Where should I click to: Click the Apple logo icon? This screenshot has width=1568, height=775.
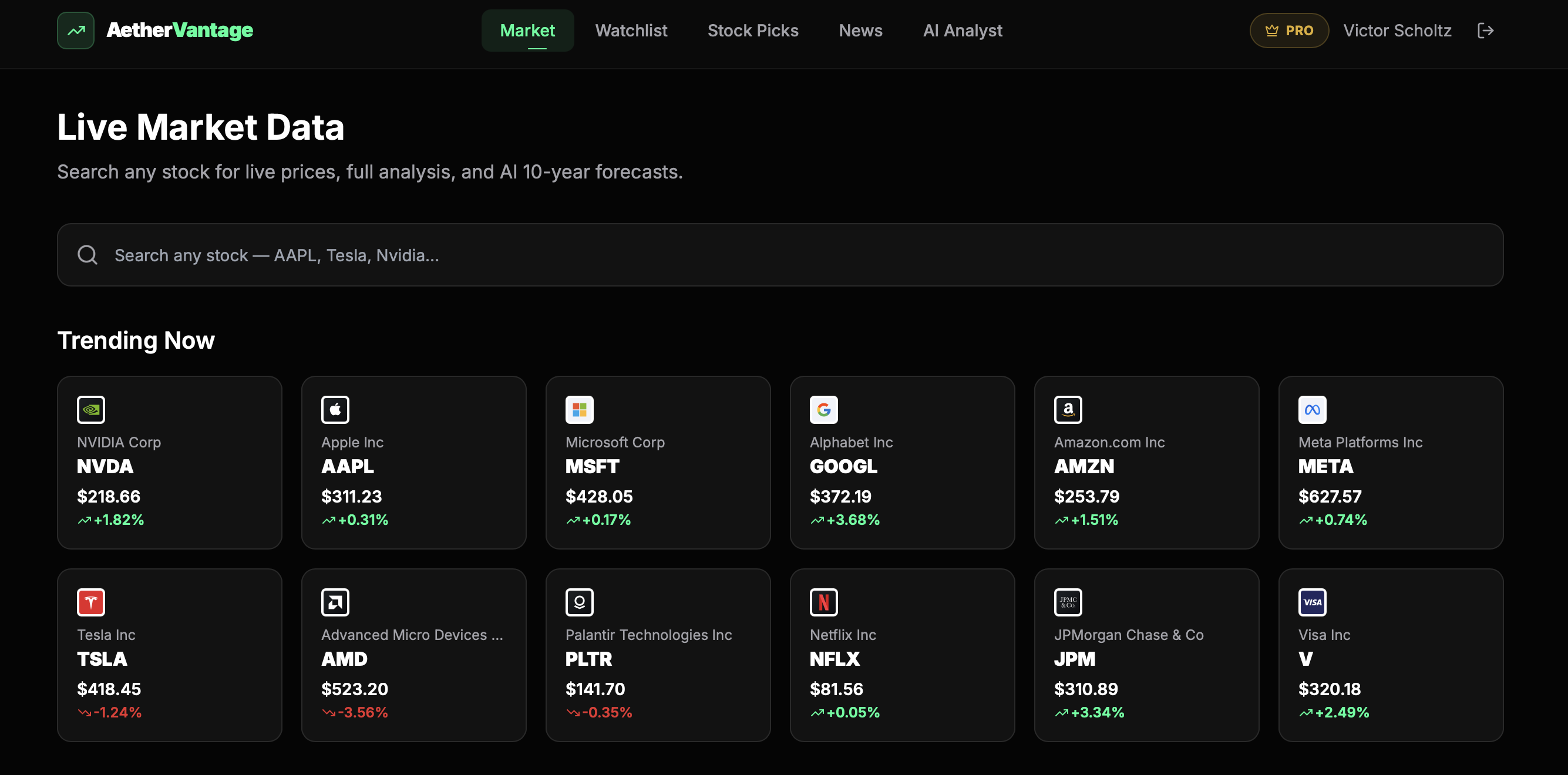335,409
